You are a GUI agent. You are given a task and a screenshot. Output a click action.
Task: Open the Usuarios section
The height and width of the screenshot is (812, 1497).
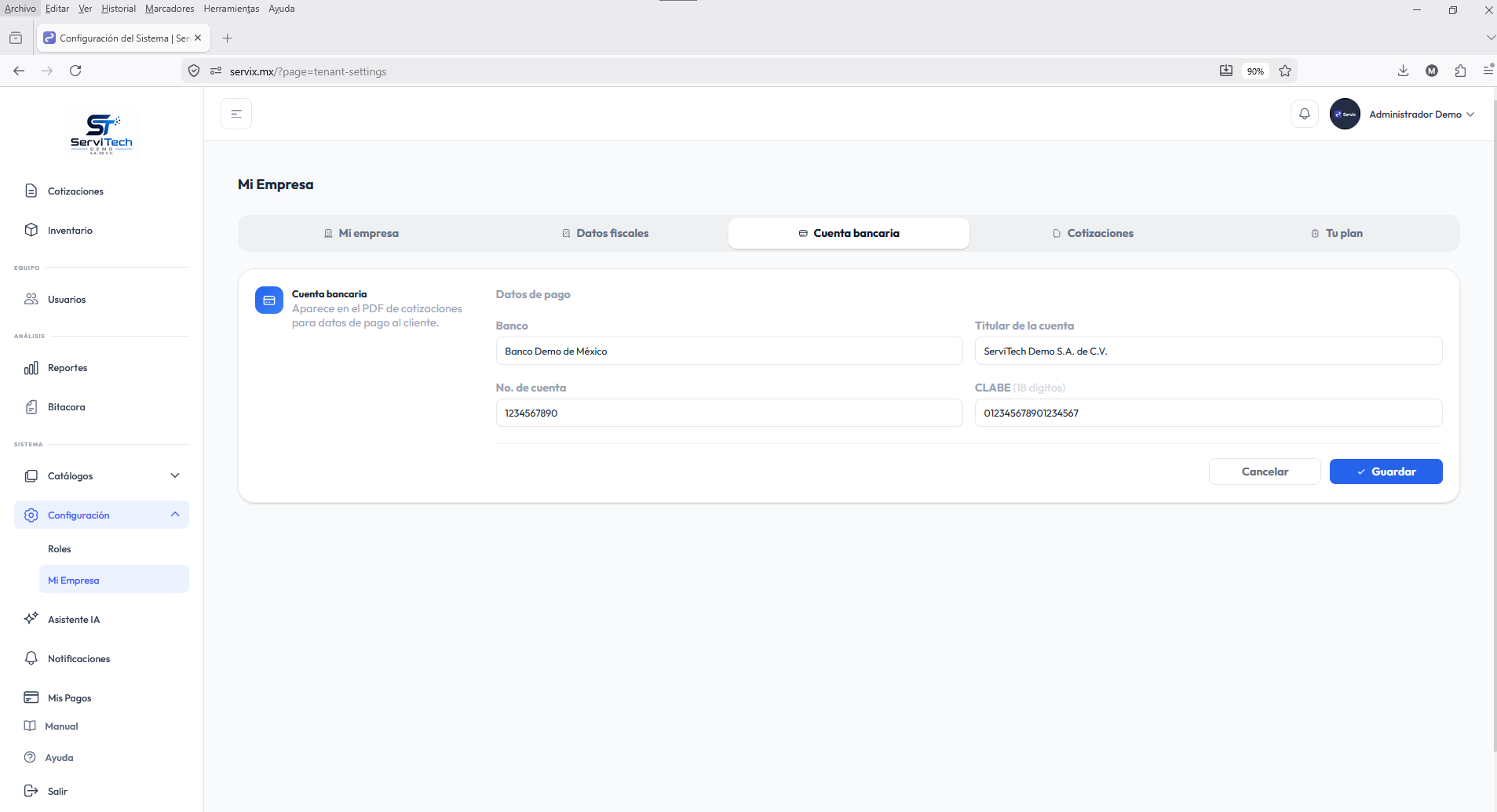tap(67, 299)
